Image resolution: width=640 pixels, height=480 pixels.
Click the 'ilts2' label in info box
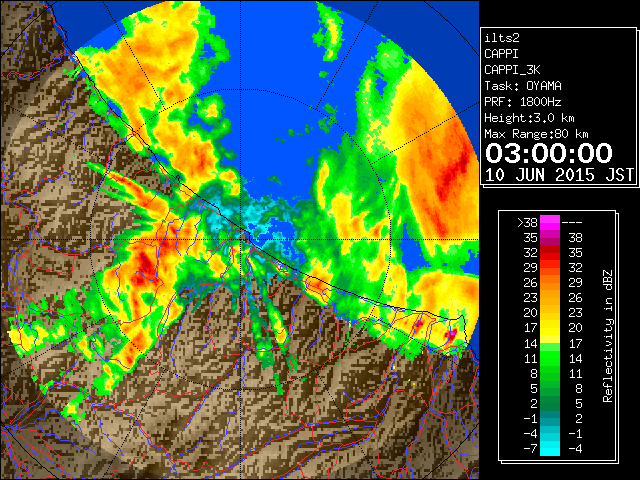tap(502, 38)
